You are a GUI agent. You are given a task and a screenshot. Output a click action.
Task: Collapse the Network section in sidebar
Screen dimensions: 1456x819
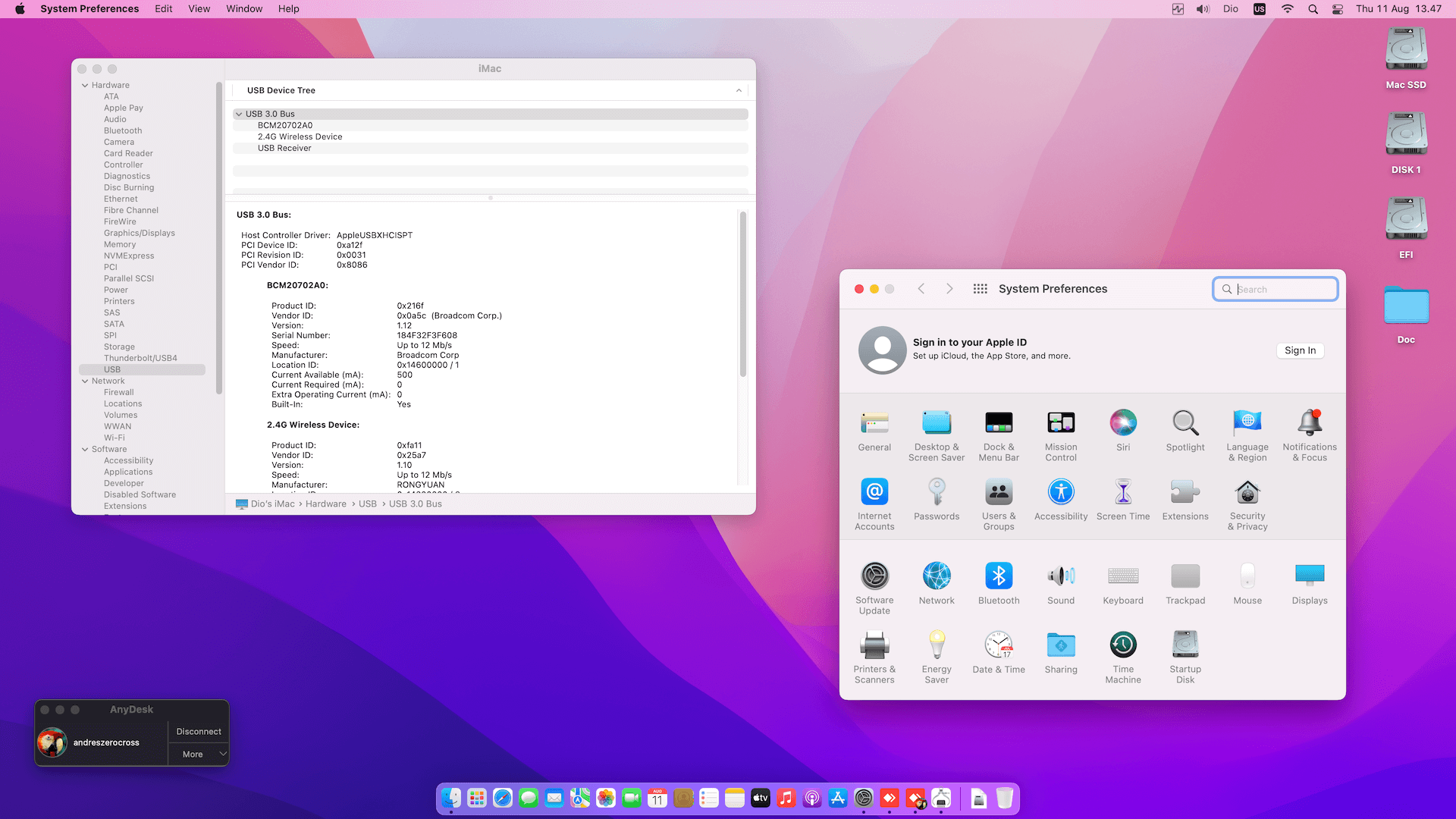(x=85, y=381)
